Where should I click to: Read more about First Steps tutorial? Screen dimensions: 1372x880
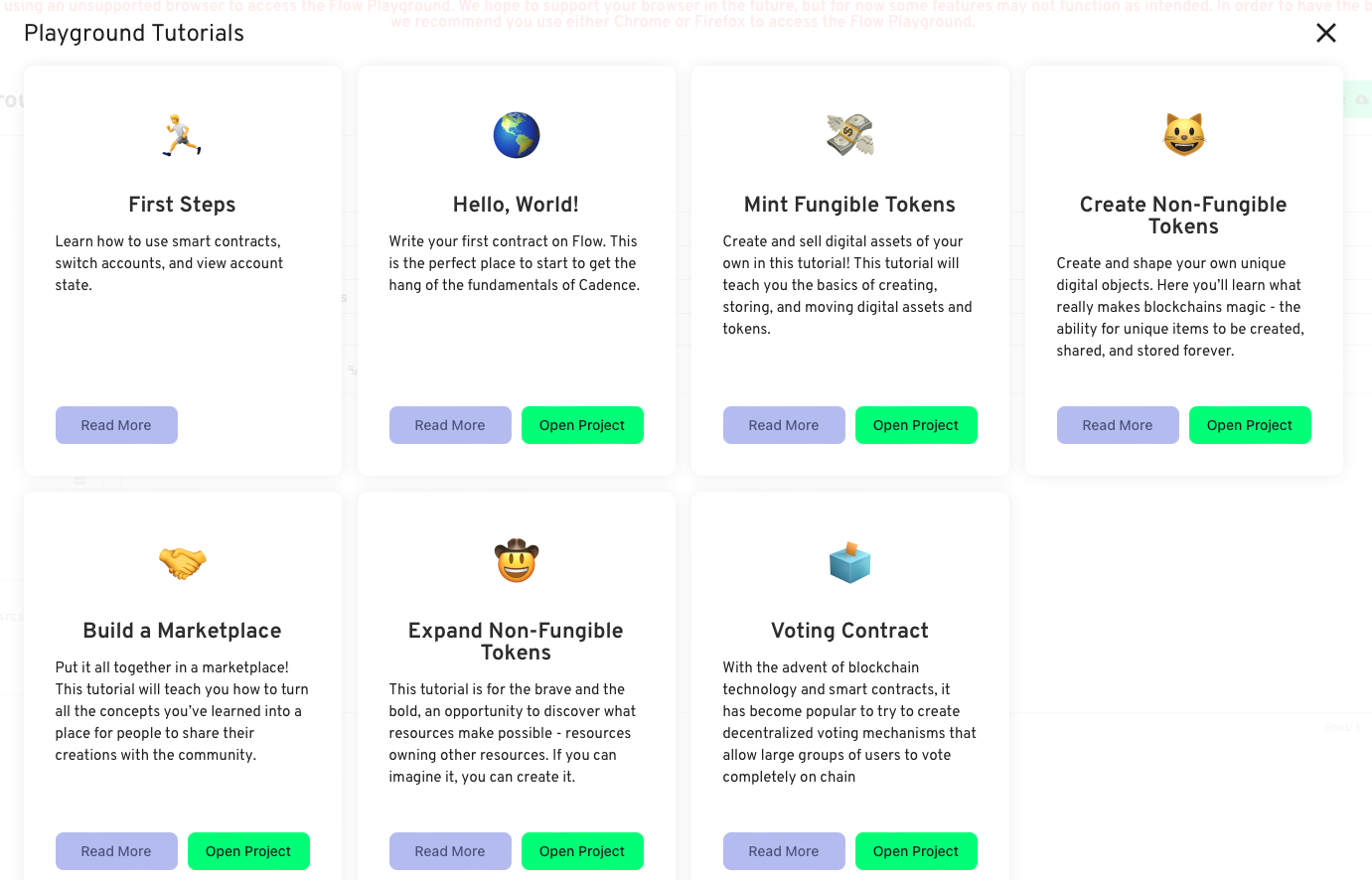point(116,425)
